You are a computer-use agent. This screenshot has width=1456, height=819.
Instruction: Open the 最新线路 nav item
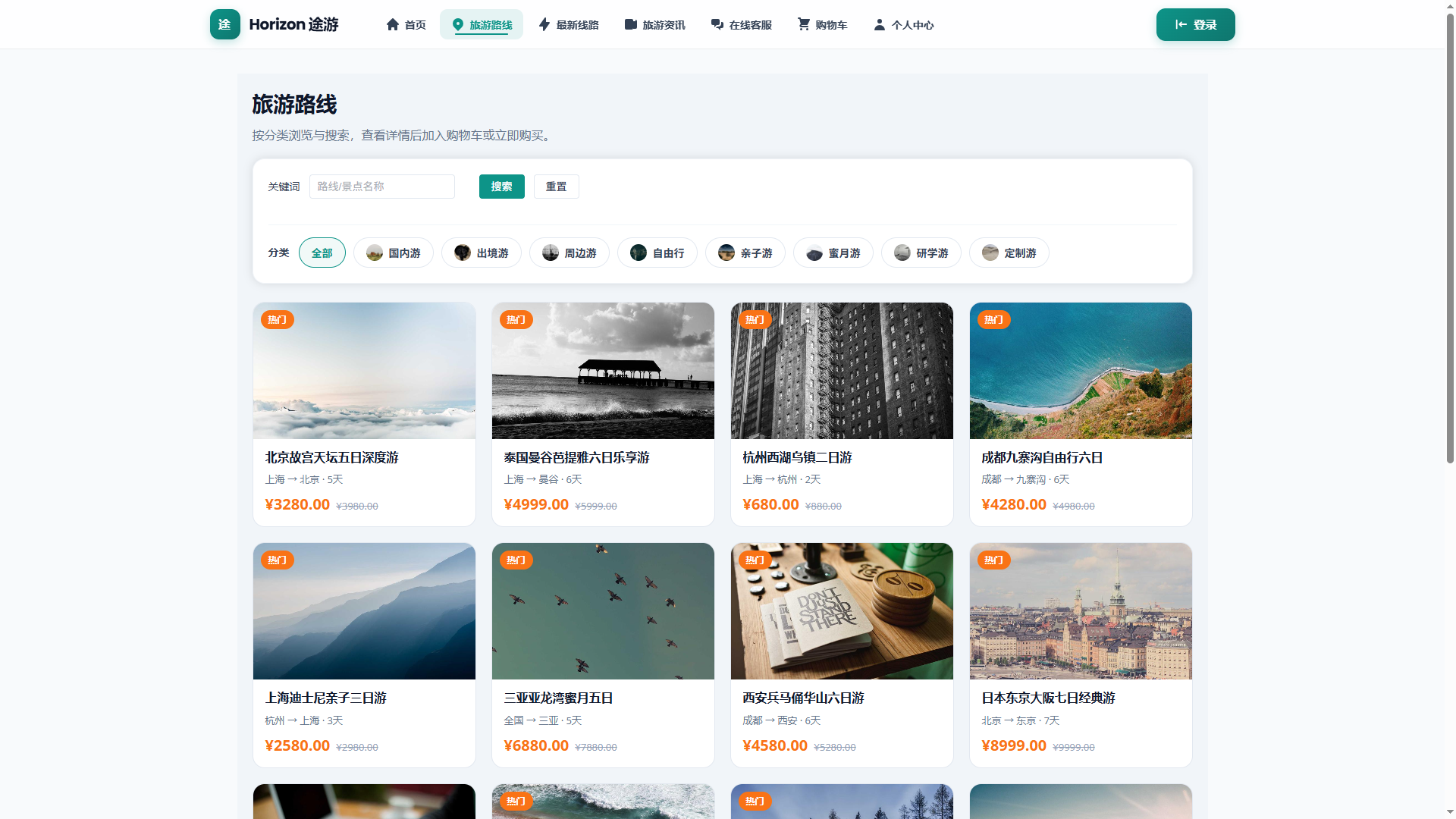click(569, 24)
